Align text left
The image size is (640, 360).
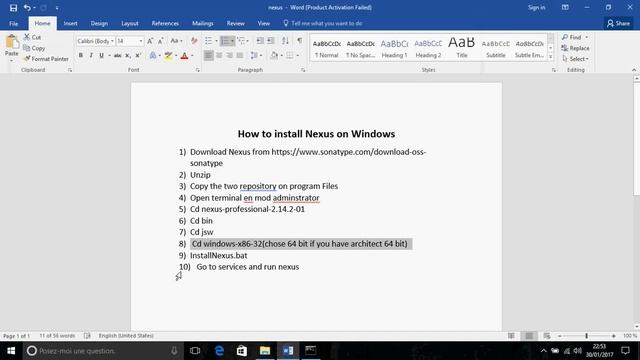pyautogui.click(x=209, y=55)
